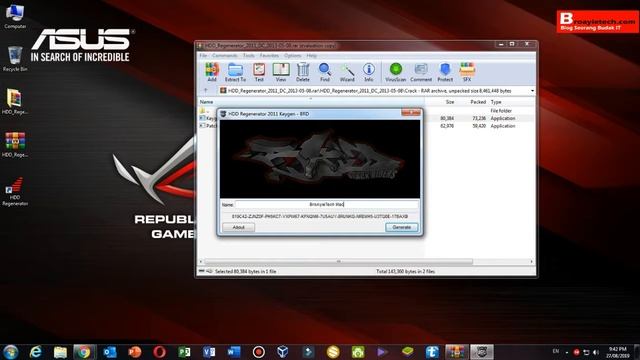Image resolution: width=640 pixels, height=360 pixels.
Task: Click the Add toolbar icon in WinRAR
Action: coord(212,72)
